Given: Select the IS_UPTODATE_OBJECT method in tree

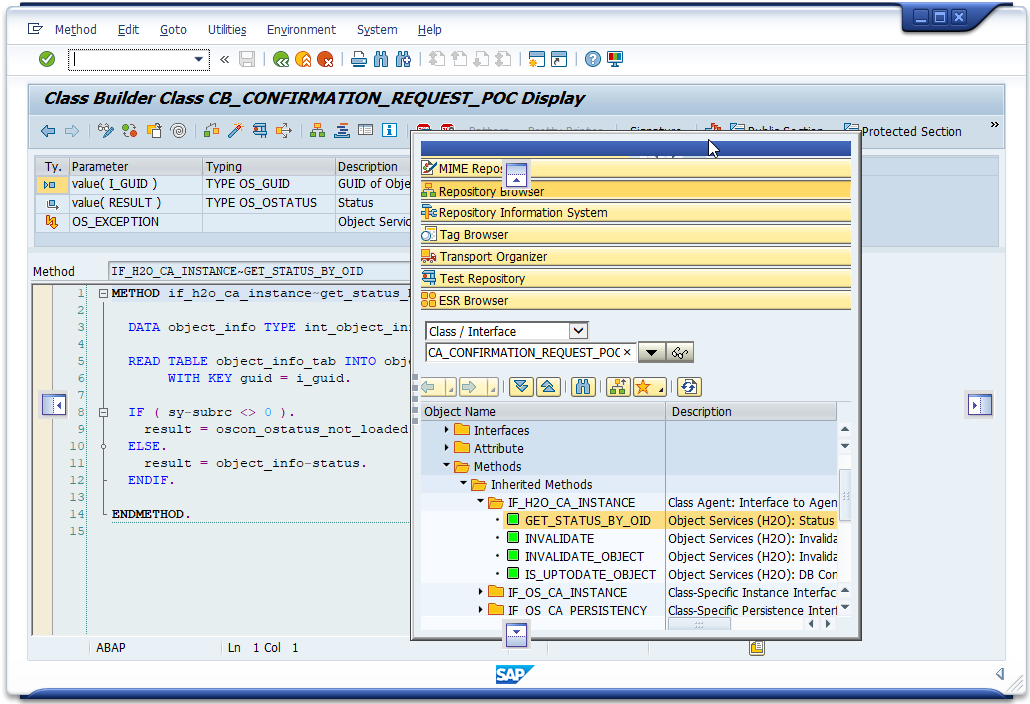Looking at the screenshot, I should pyautogui.click(x=590, y=574).
